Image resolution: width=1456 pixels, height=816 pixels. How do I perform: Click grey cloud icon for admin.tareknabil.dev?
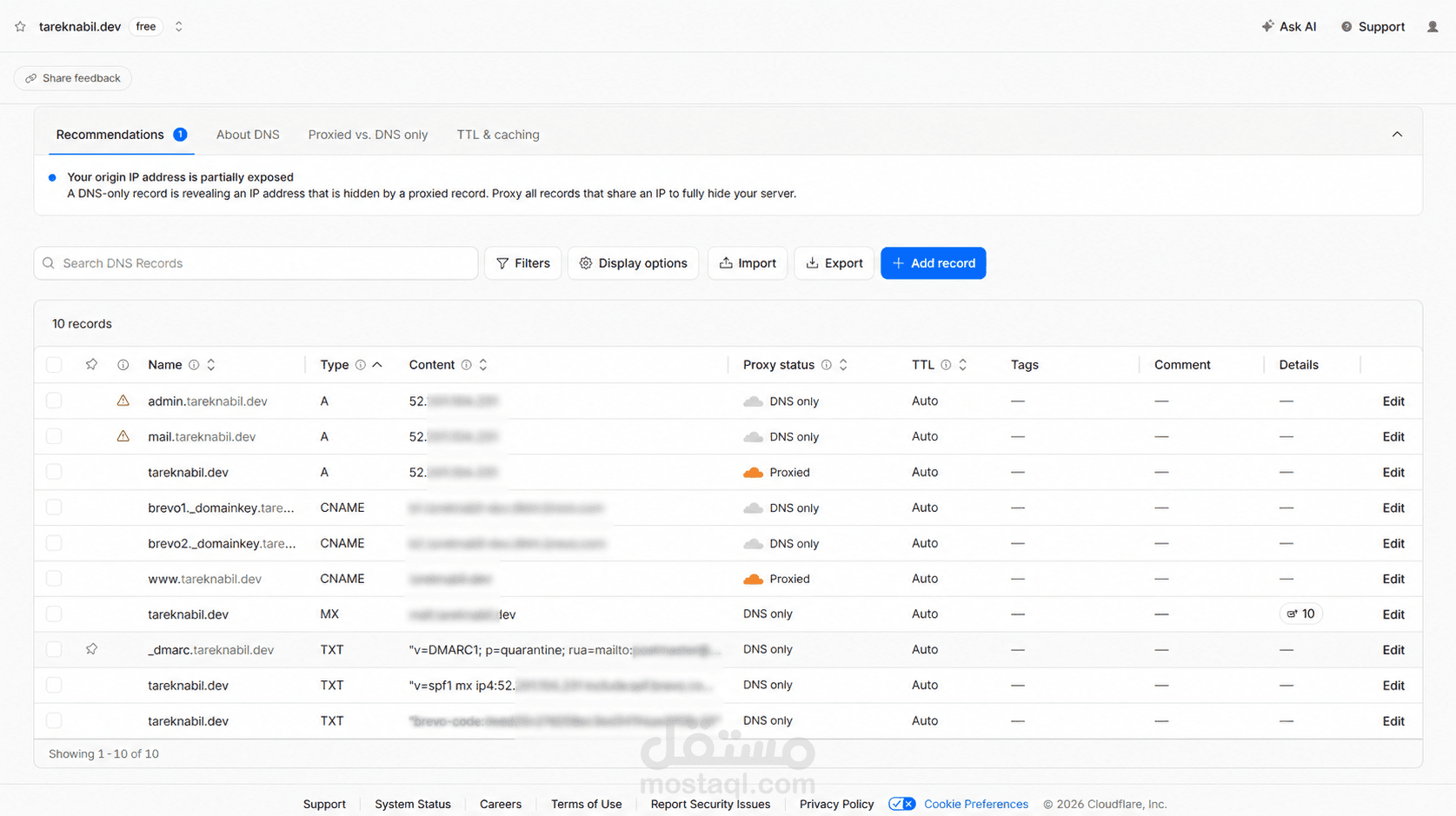click(753, 401)
